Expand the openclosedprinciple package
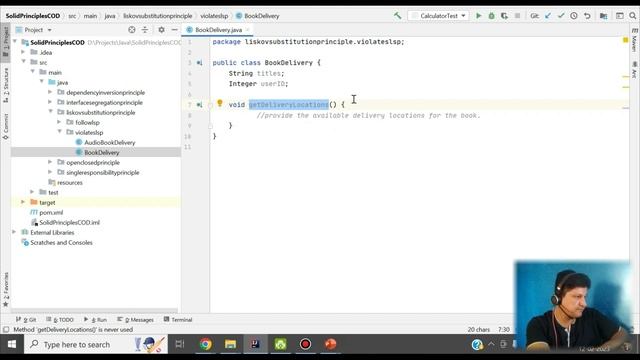The height and width of the screenshot is (360, 640). point(50,162)
